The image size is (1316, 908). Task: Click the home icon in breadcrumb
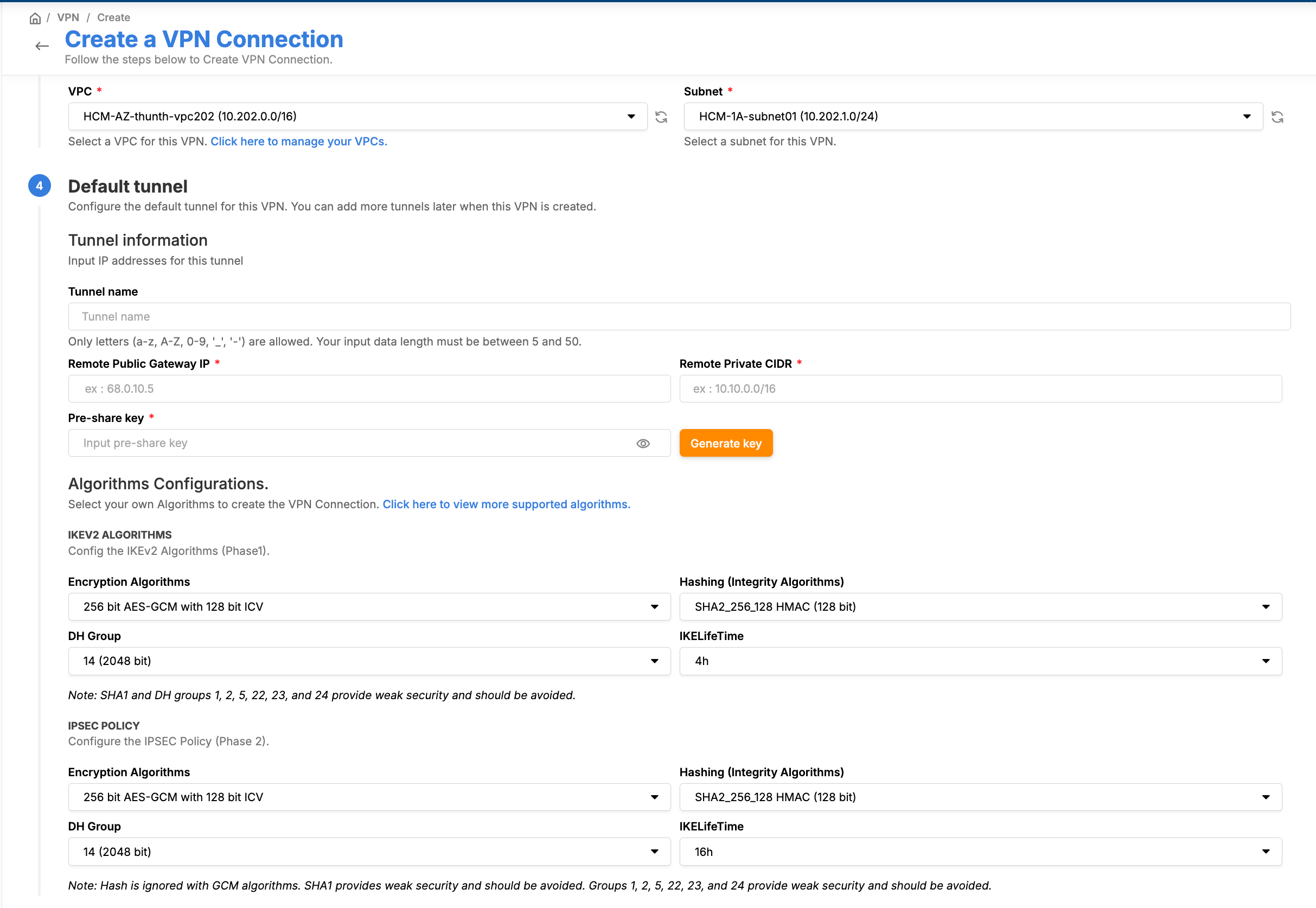35,18
